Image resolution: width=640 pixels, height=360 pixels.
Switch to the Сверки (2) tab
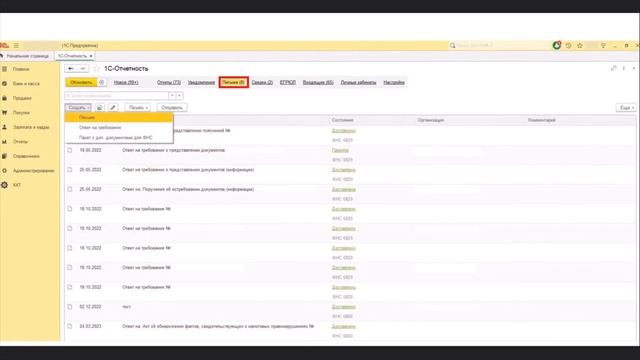tap(262, 82)
